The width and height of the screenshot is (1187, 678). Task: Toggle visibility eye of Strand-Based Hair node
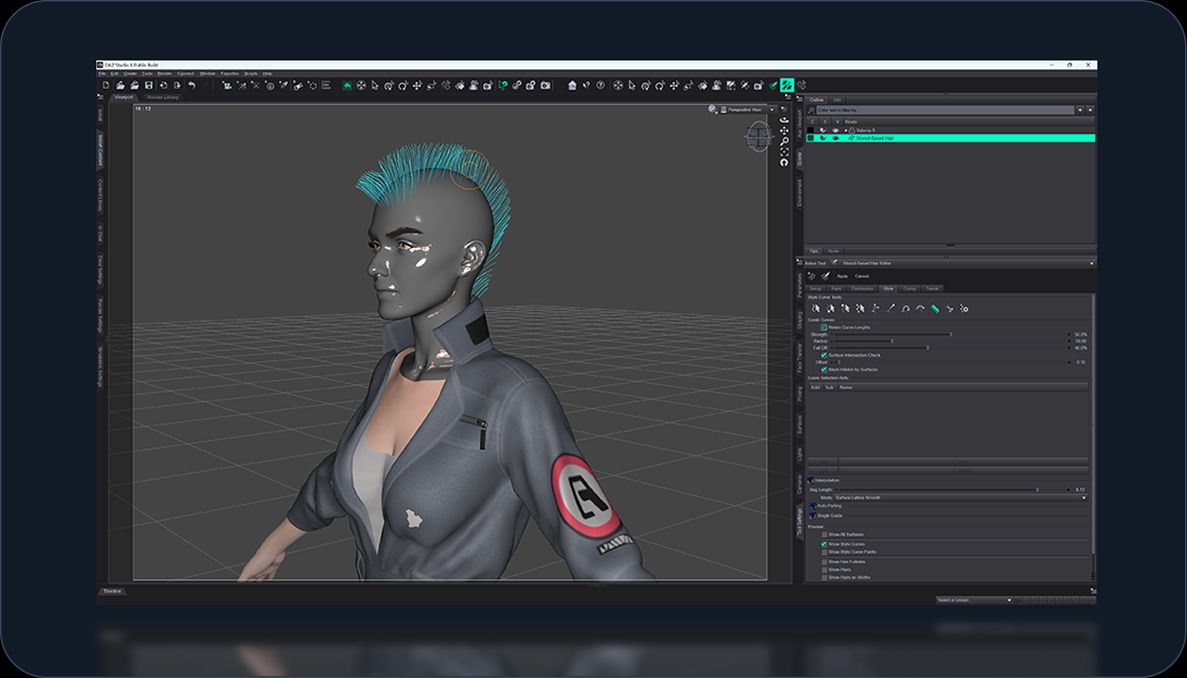pyautogui.click(x=836, y=138)
